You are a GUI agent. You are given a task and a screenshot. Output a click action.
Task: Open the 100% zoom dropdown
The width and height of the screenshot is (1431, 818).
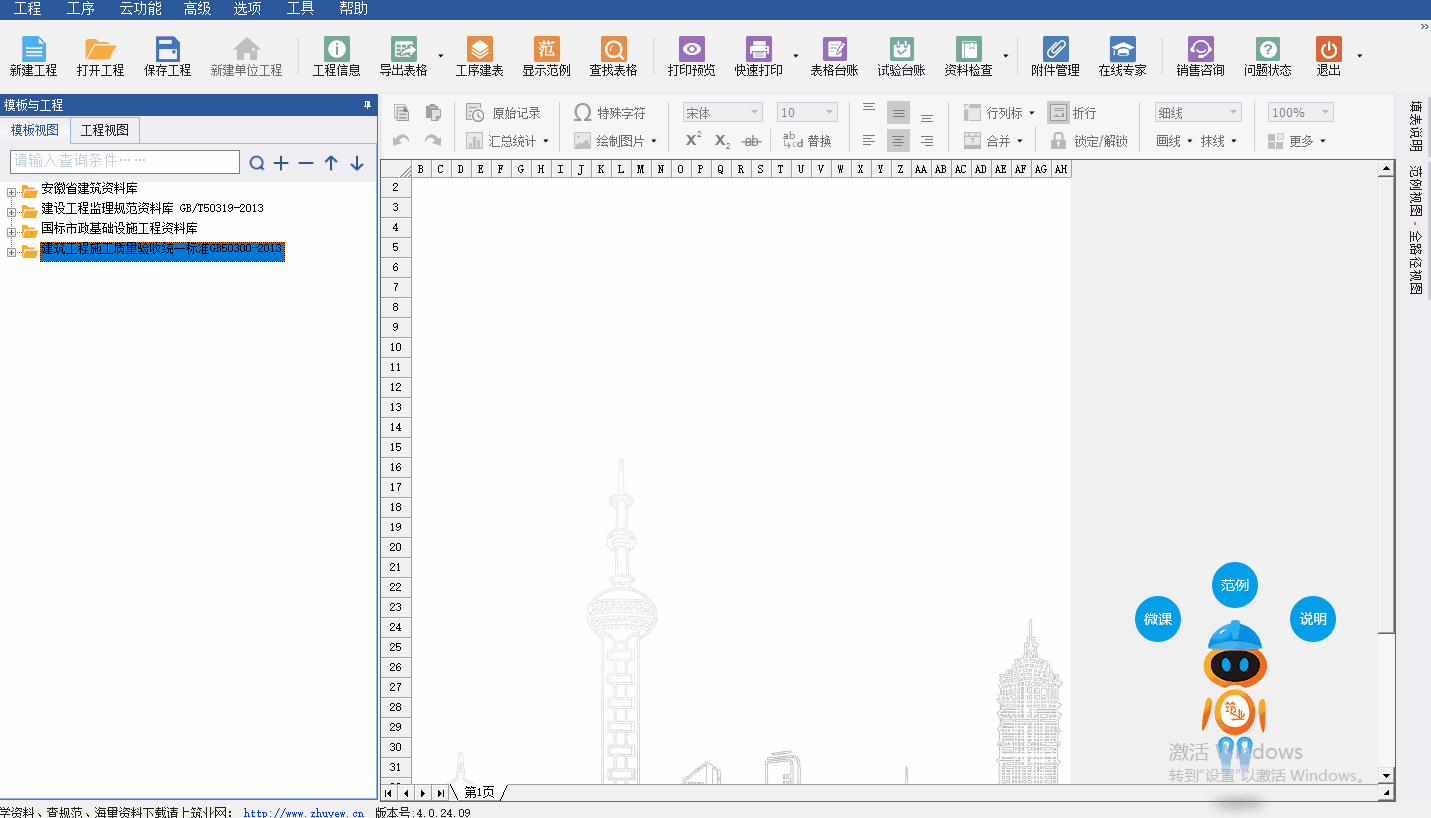click(x=1300, y=113)
